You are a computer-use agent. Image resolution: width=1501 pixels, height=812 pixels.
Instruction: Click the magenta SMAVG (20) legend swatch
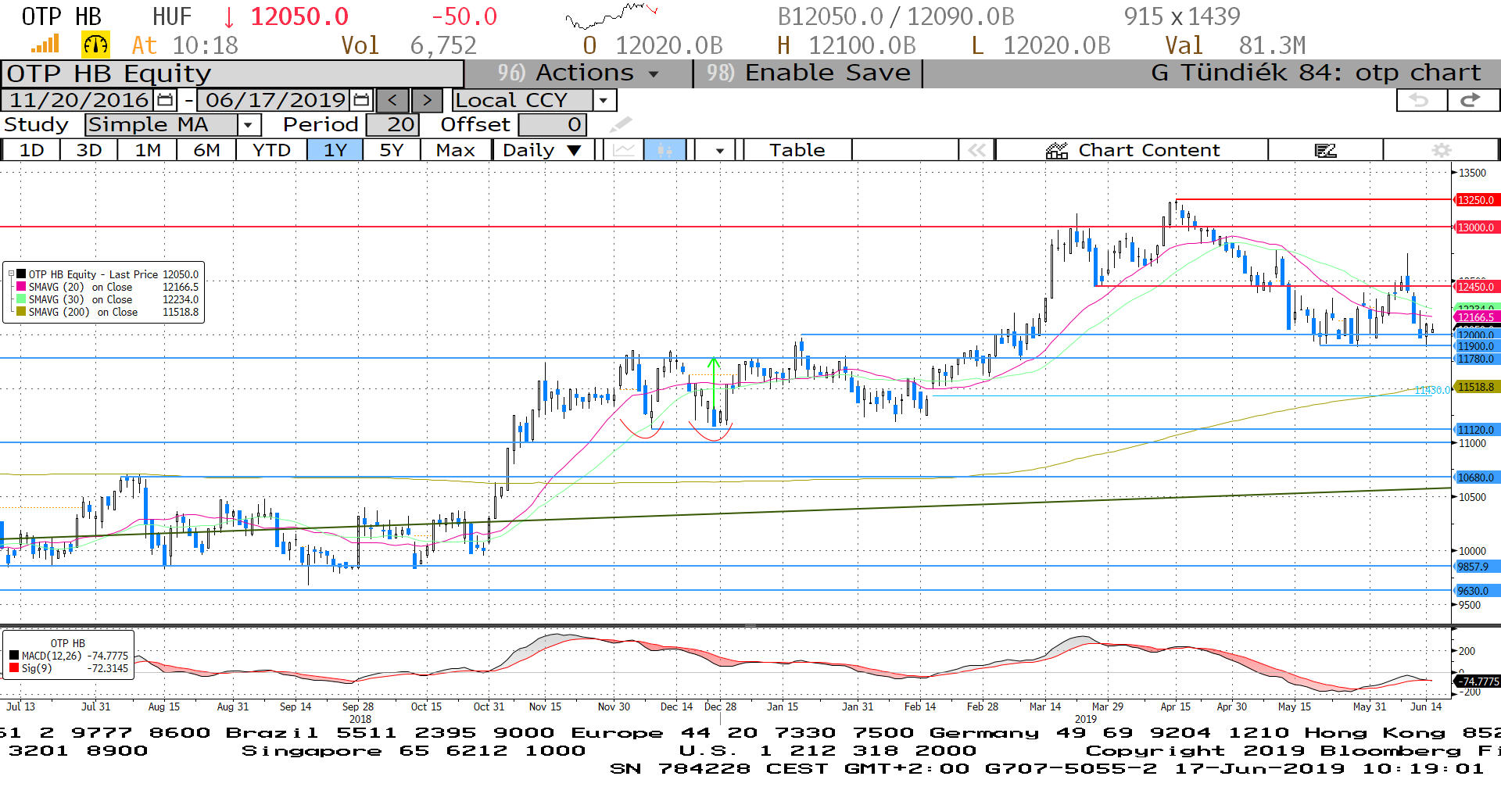(x=22, y=287)
